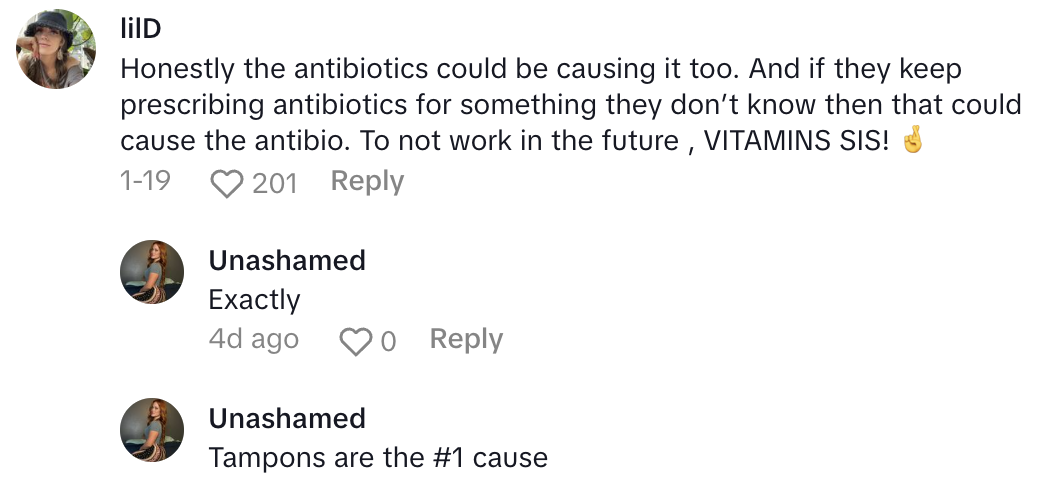1056x482 pixels.
Task: Click the 201 like count
Action: tap(274, 183)
